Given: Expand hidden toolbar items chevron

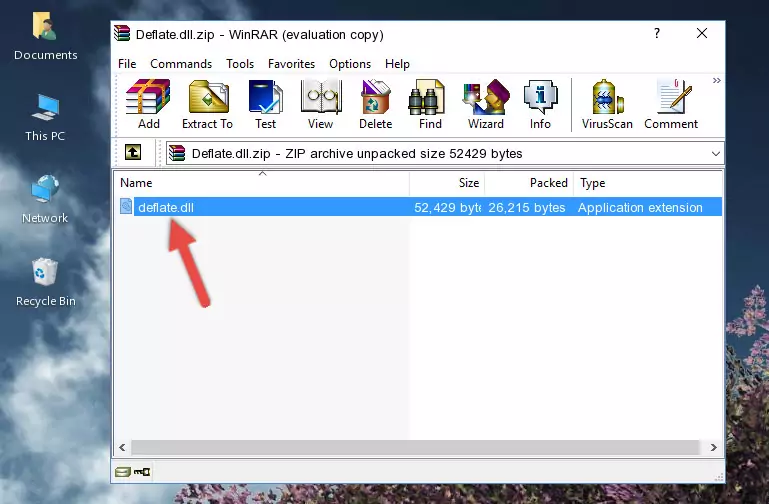Looking at the screenshot, I should point(717,80).
